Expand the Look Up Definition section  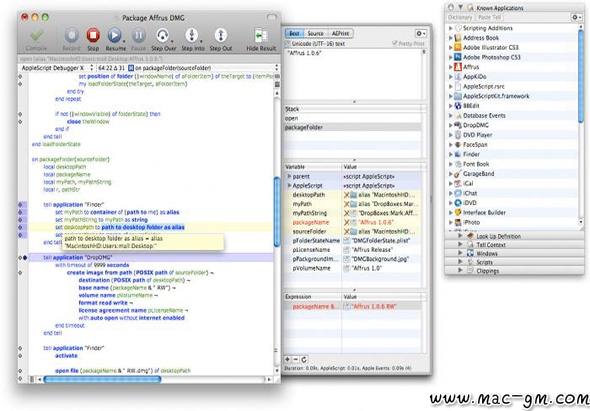[460, 236]
